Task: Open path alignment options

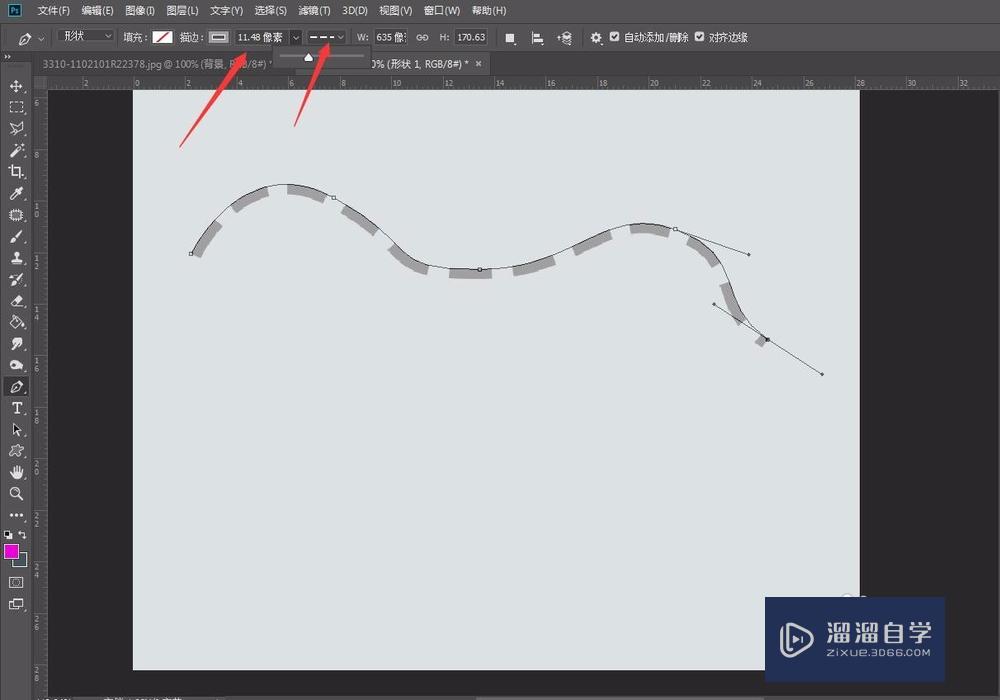Action: pyautogui.click(x=538, y=38)
